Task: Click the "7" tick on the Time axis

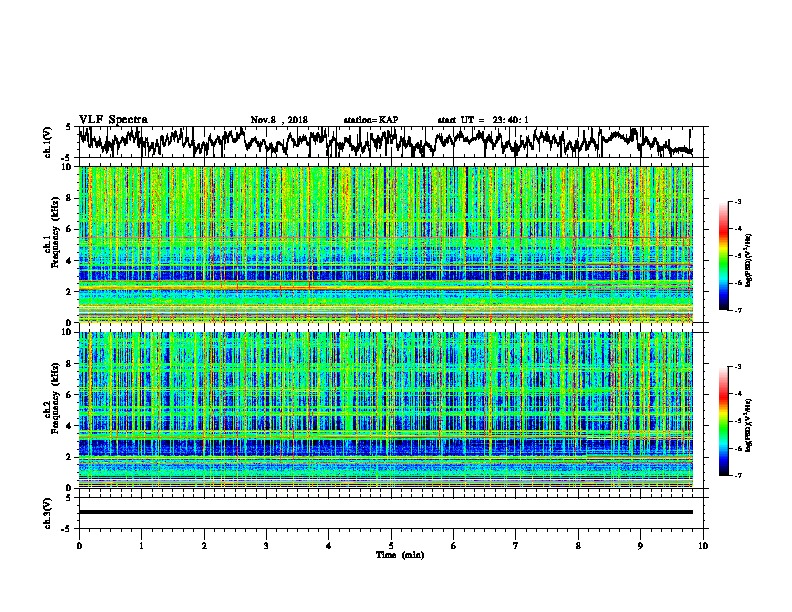Action: 516,546
